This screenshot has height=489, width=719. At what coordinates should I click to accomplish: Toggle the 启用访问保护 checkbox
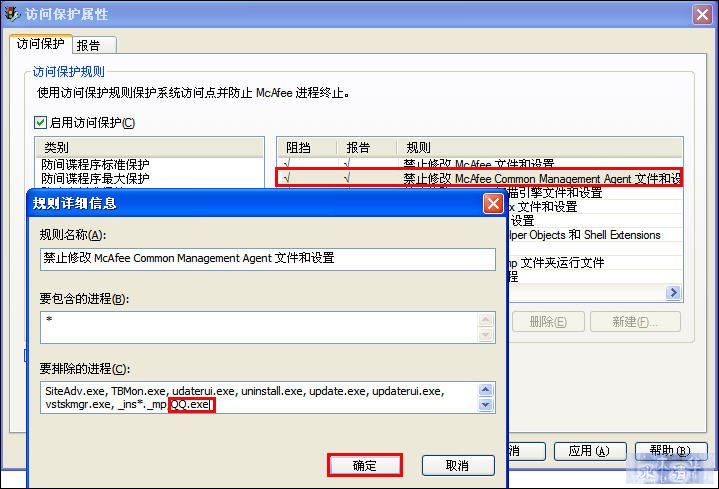pos(40,122)
